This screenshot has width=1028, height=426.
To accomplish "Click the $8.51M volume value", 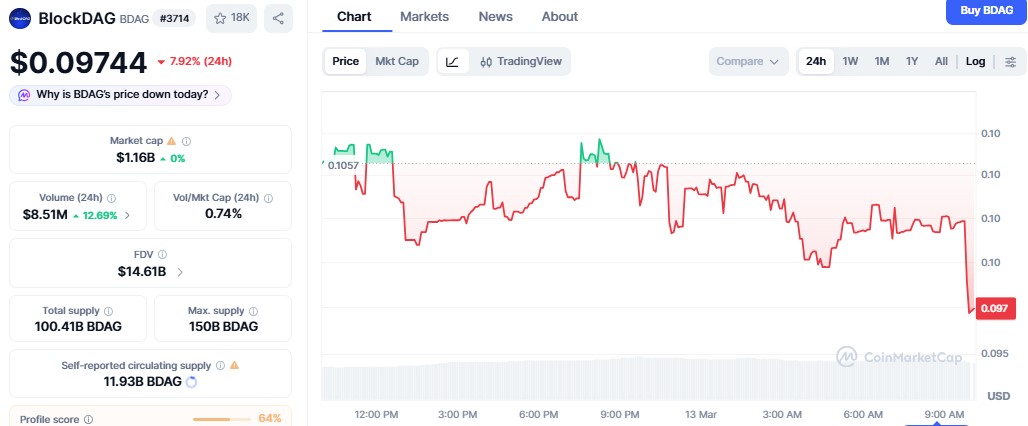I will point(45,215).
